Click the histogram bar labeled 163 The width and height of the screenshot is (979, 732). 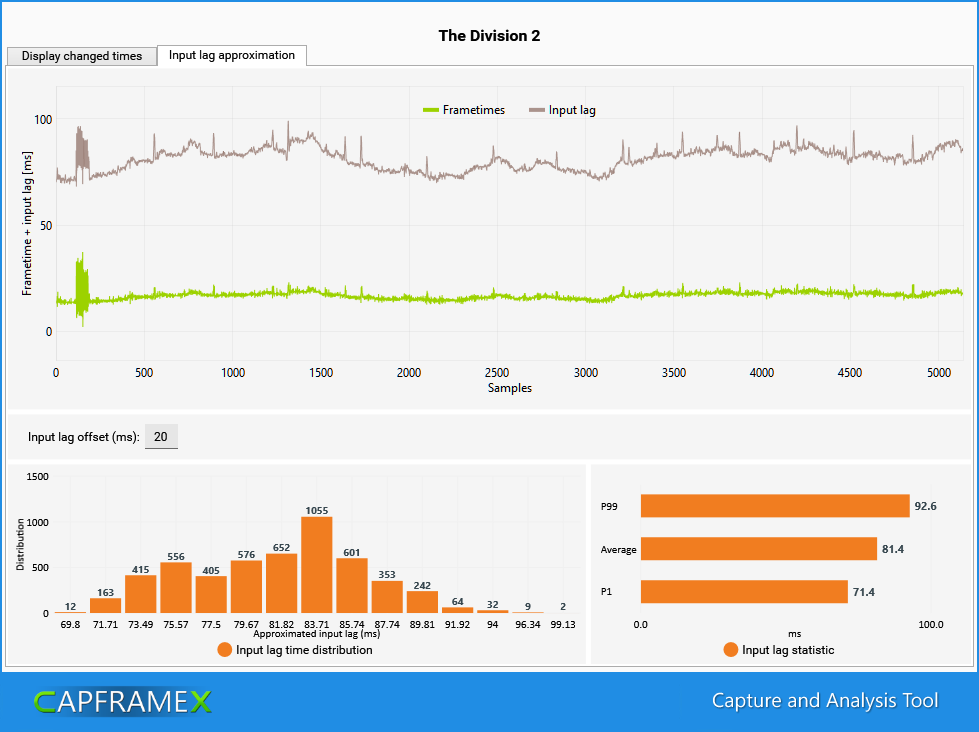coord(106,606)
